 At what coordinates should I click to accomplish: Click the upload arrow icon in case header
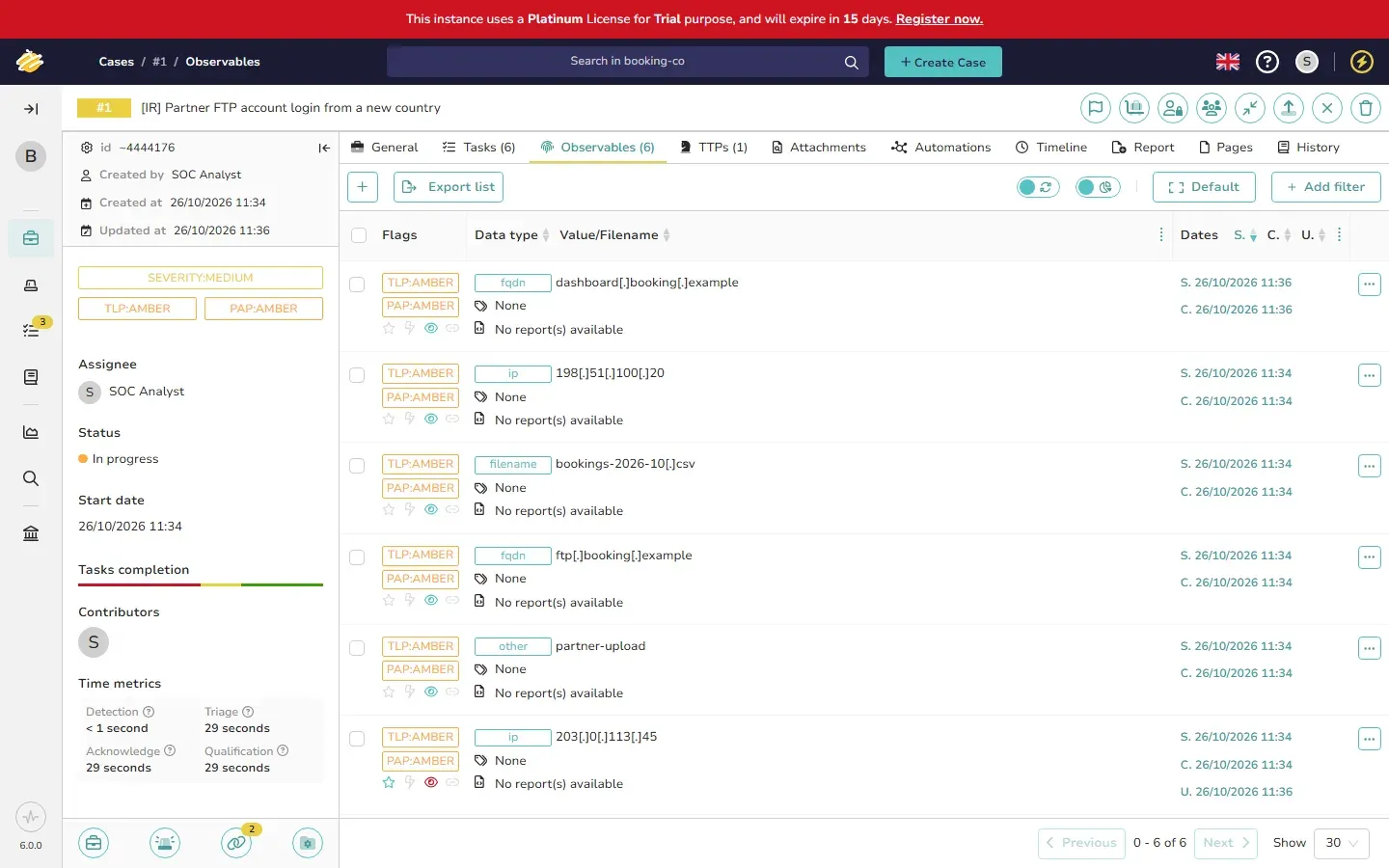tap(1289, 108)
